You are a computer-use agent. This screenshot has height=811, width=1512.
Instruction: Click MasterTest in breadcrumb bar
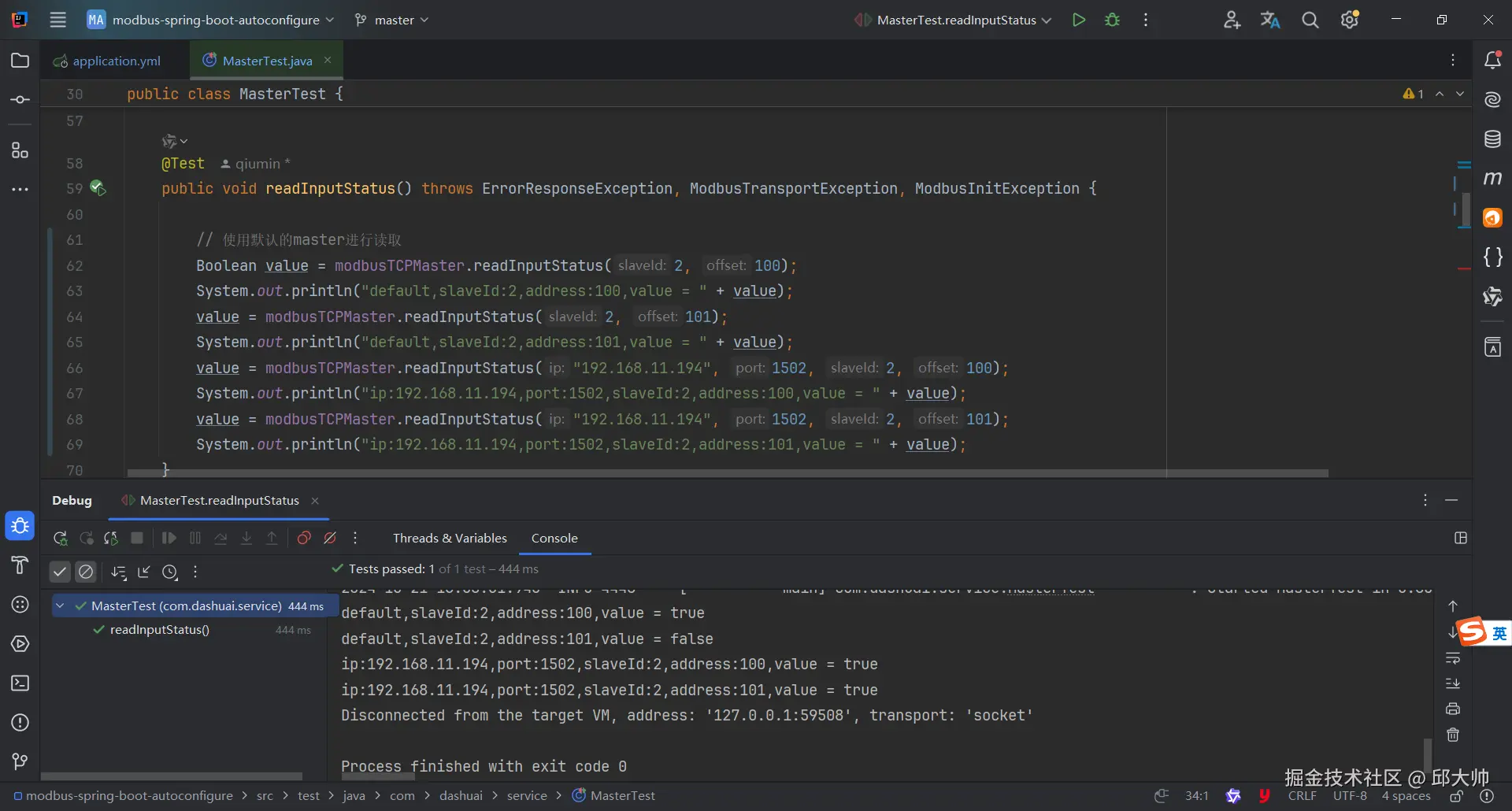click(622, 796)
